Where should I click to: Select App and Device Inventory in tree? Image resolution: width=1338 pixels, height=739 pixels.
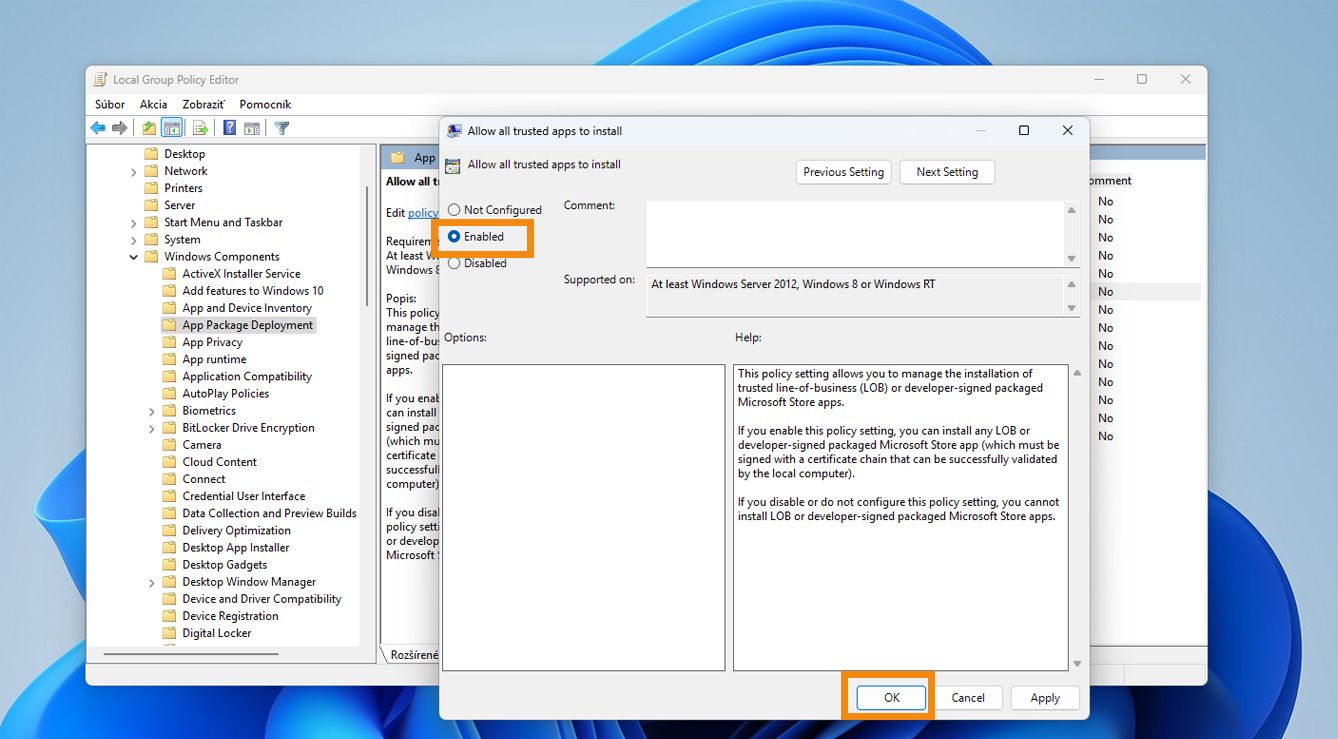(247, 308)
